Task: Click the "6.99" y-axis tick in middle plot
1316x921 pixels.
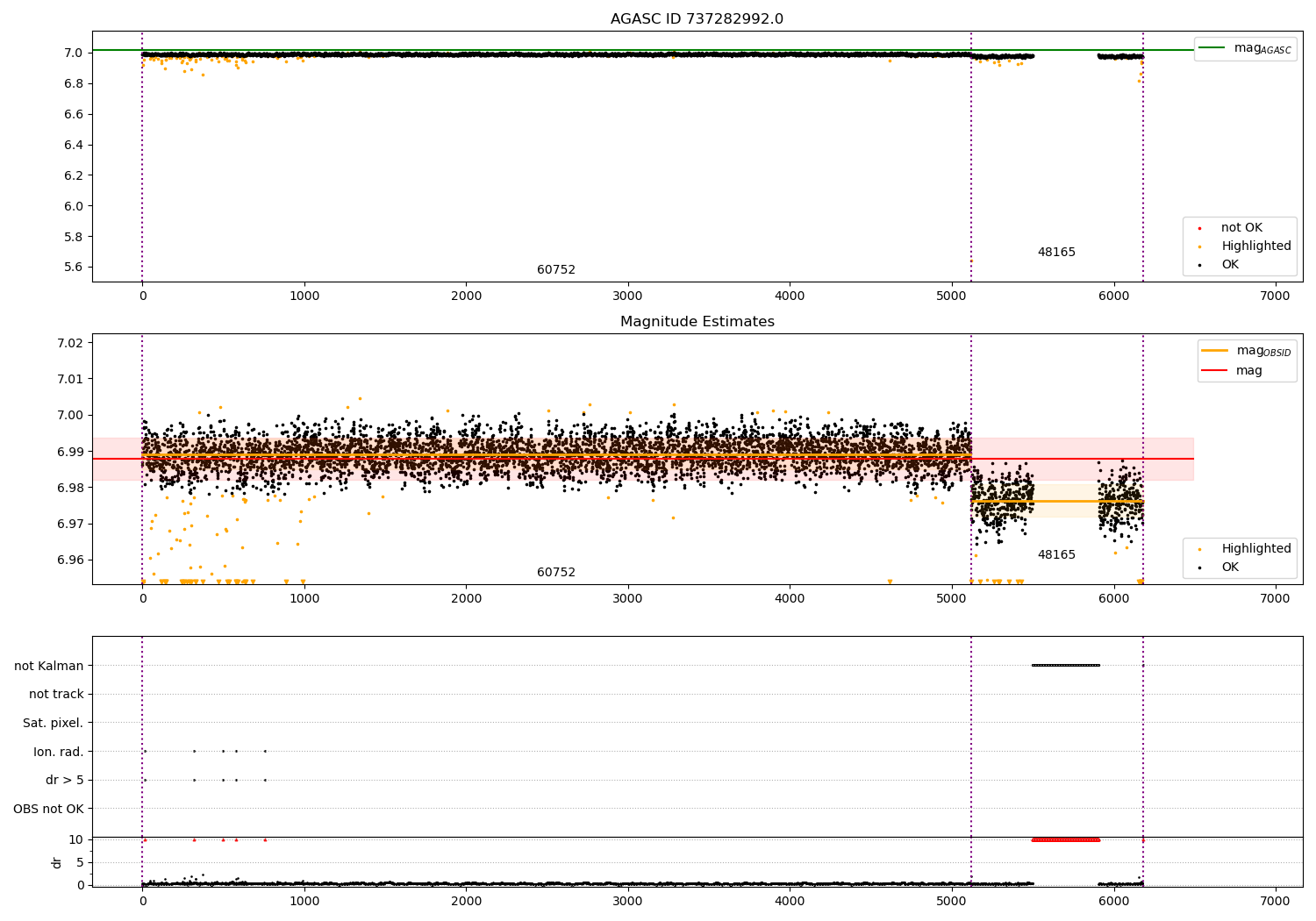Action: (70, 452)
